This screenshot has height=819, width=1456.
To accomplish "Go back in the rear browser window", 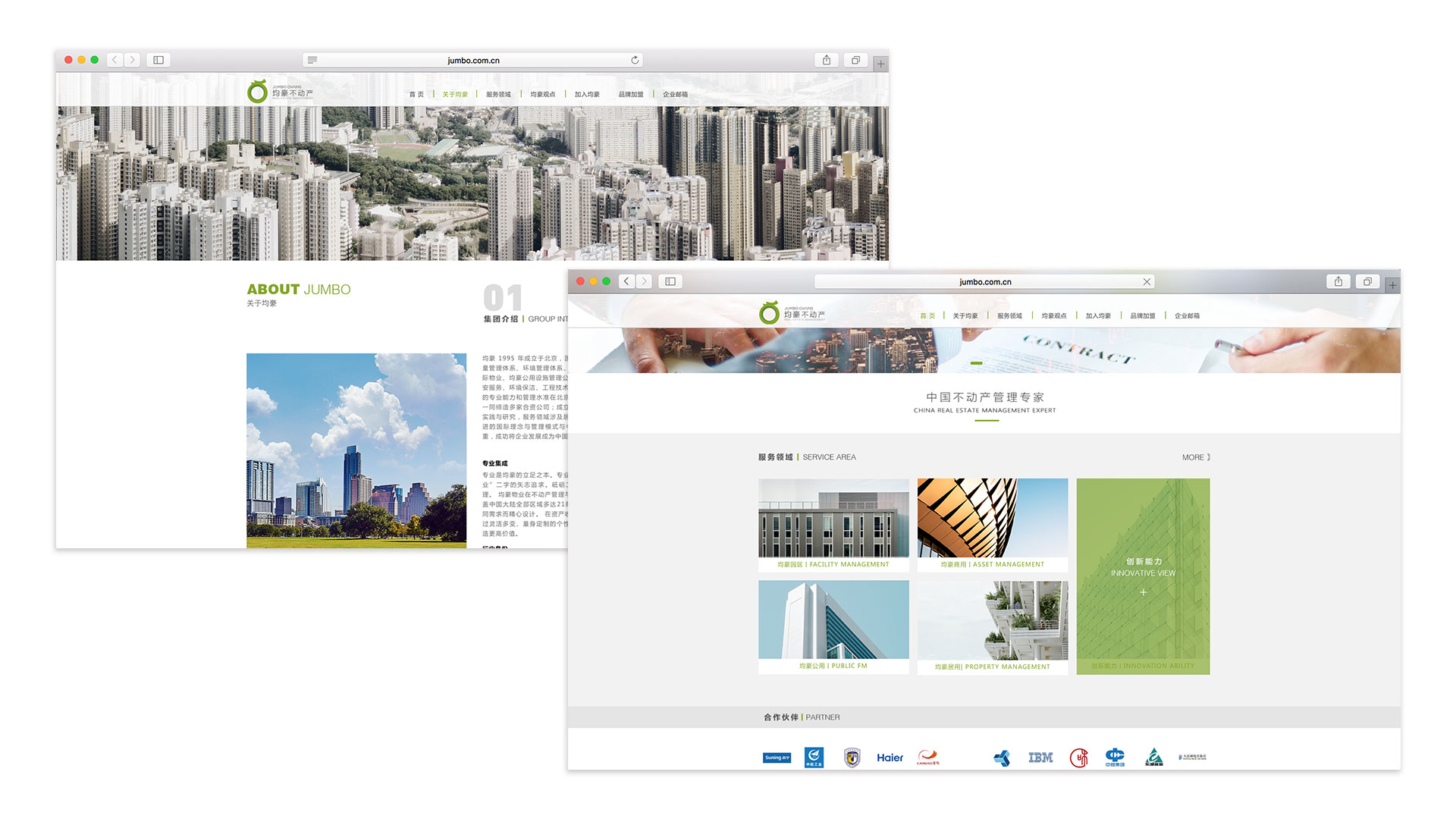I will [115, 60].
